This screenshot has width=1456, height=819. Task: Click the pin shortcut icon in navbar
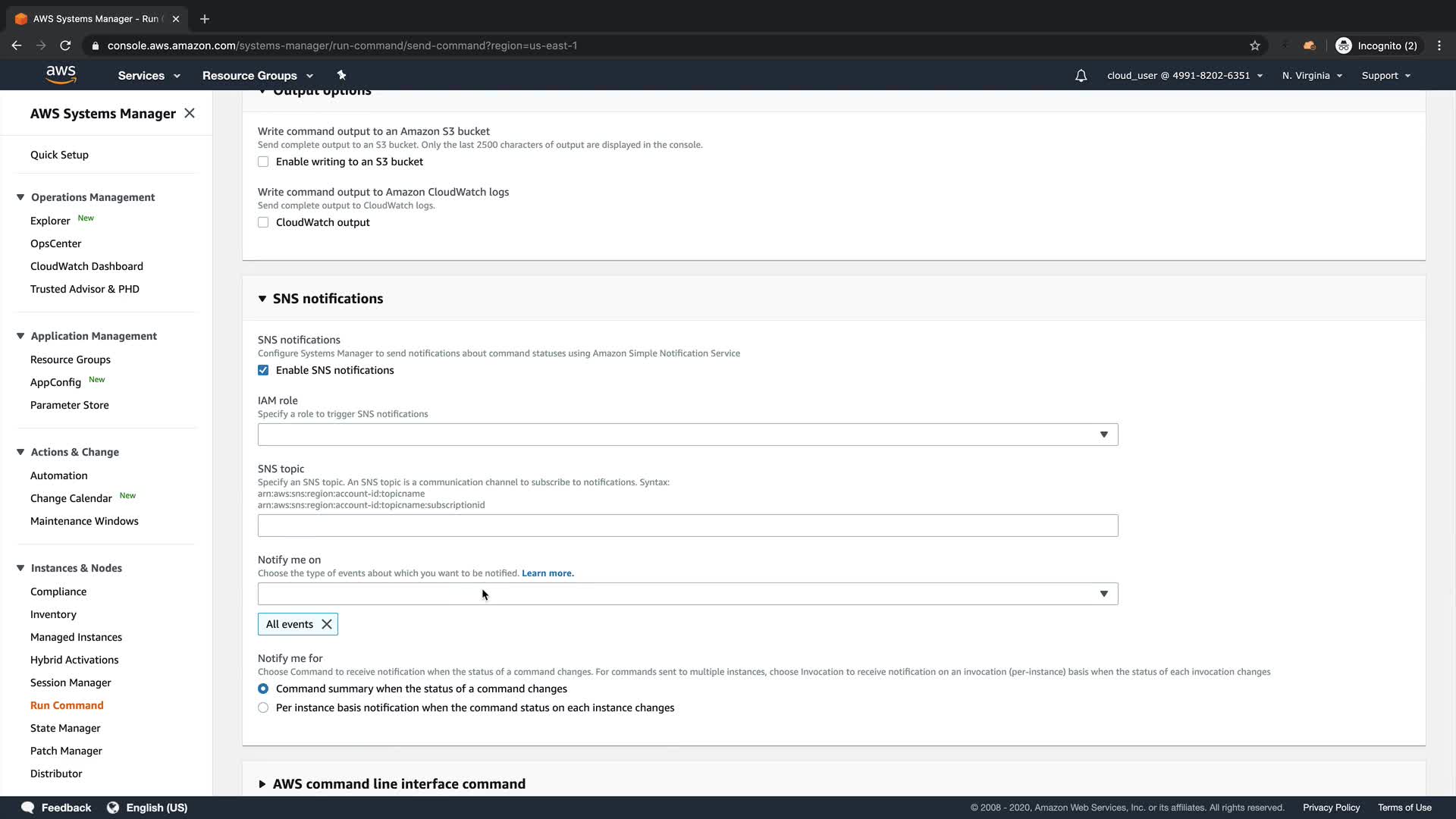[341, 75]
